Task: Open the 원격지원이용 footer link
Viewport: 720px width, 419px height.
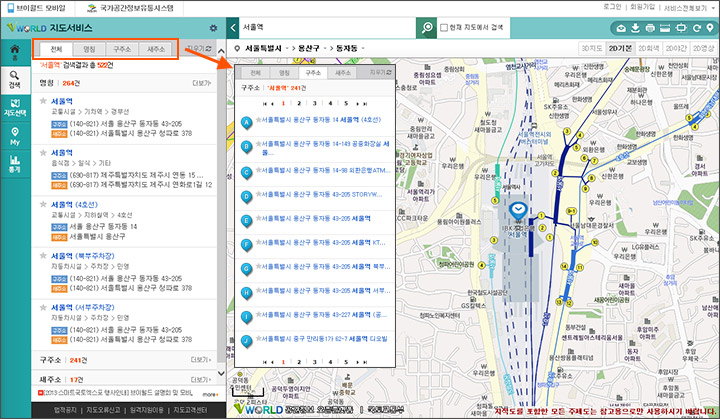Action: point(146,410)
